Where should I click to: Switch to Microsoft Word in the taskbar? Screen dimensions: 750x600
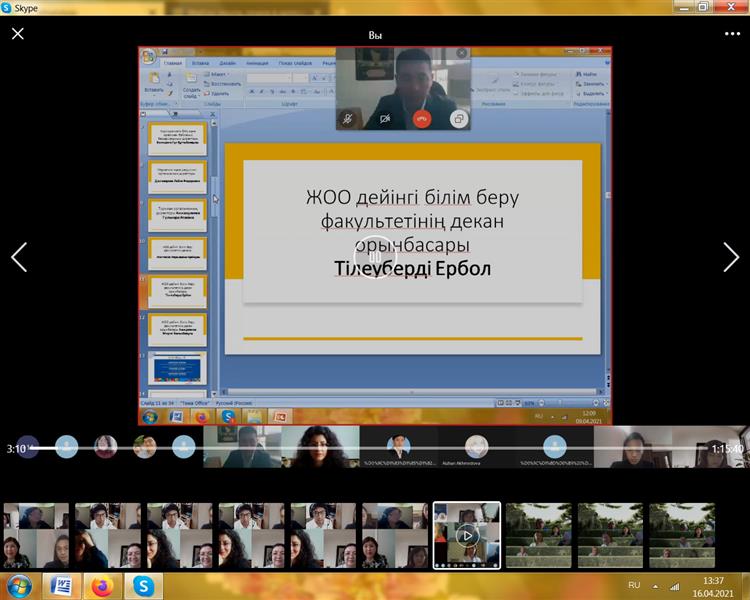60,585
